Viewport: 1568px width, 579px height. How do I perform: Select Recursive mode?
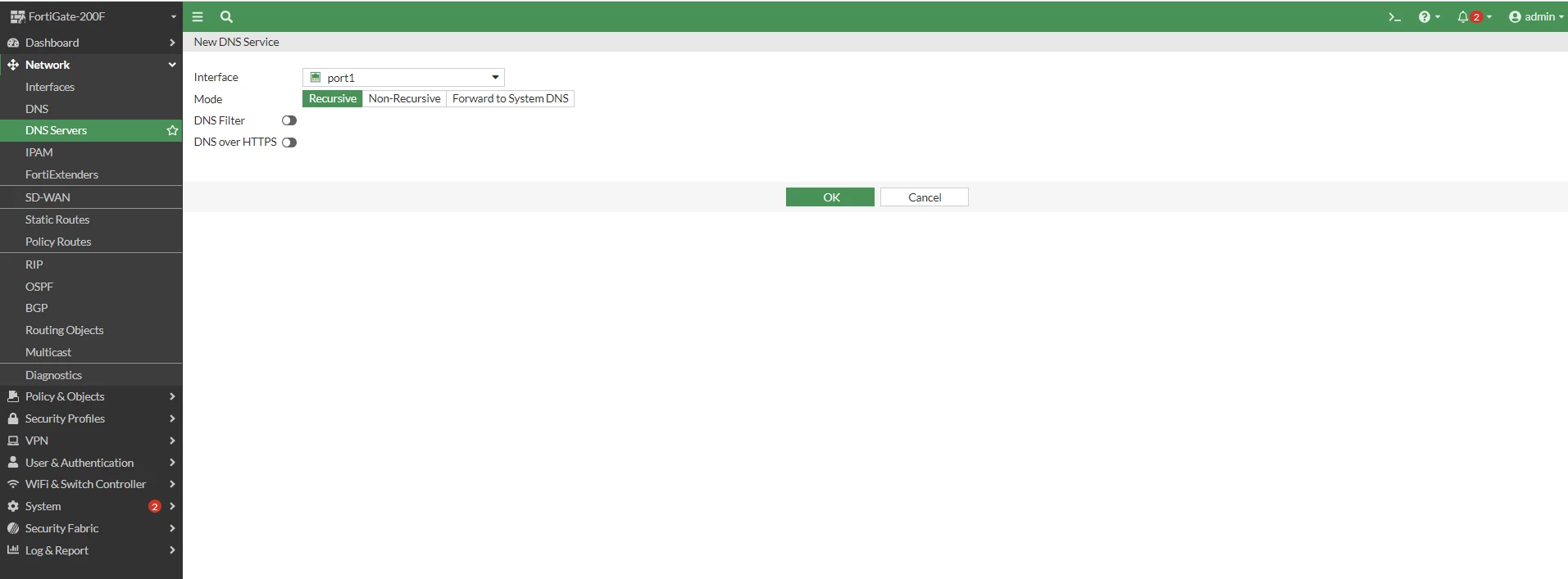click(333, 98)
